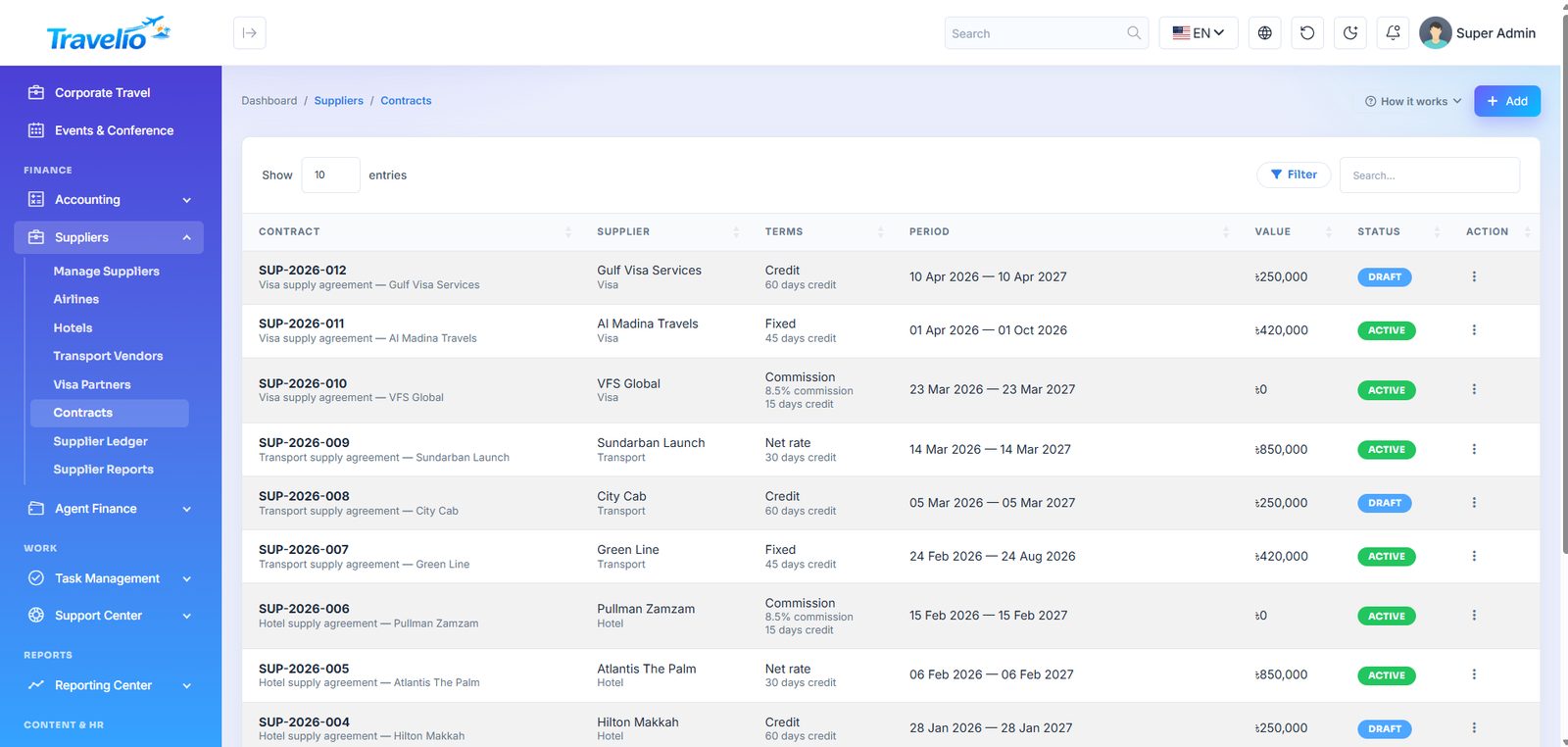Screen dimensions: 1568x747
Task: Collapse the Suppliers menu chevron
Action: pos(187,237)
